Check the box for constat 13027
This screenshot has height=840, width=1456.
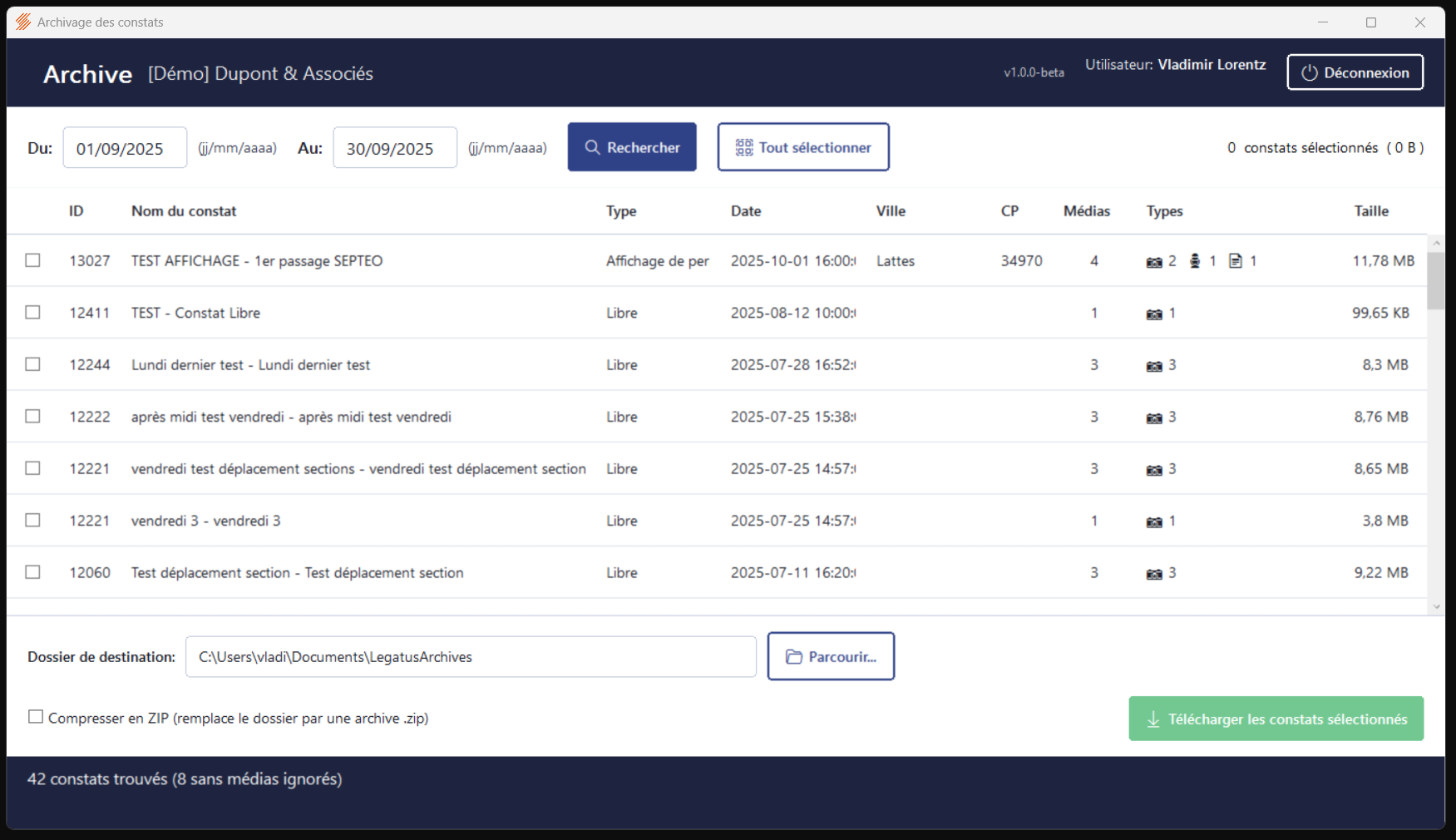pos(33,260)
